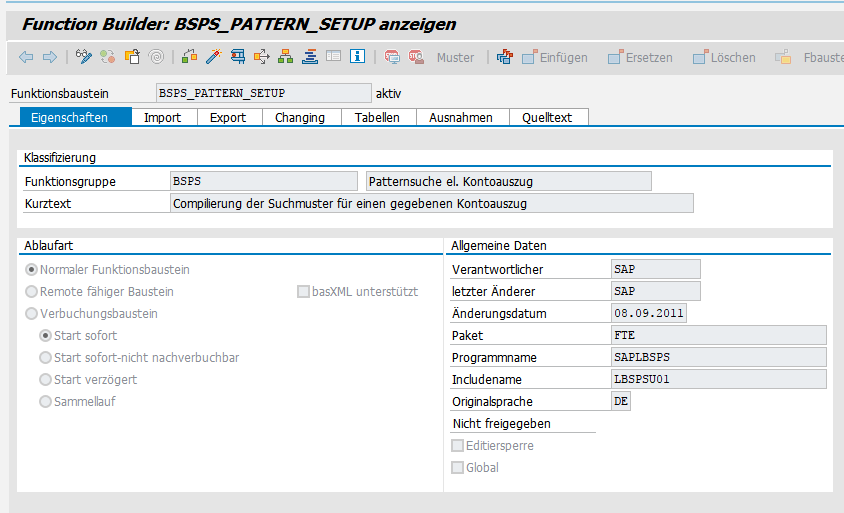Viewport: 844px width, 513px height.
Task: Open the Where-used list icon
Action: pyautogui.click(x=262, y=57)
